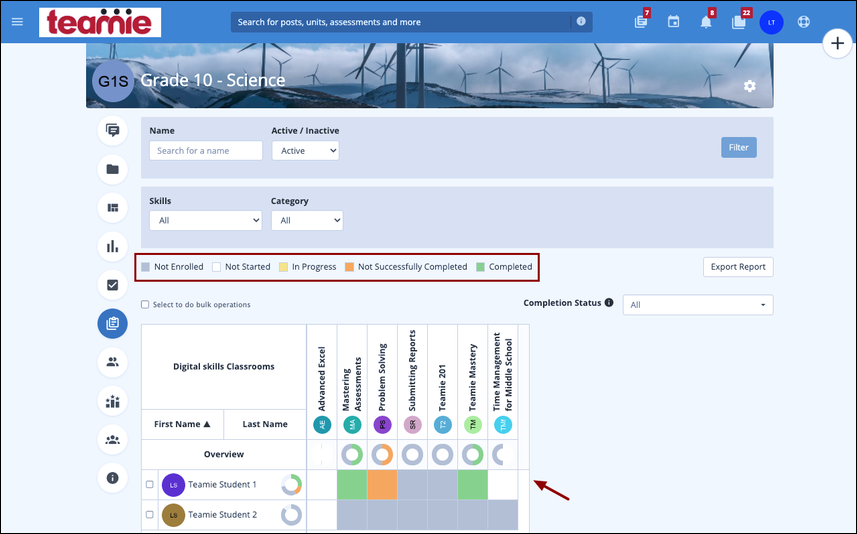857x534 pixels.
Task: Click Student 1 orange Problem Solving cell
Action: click(382, 485)
